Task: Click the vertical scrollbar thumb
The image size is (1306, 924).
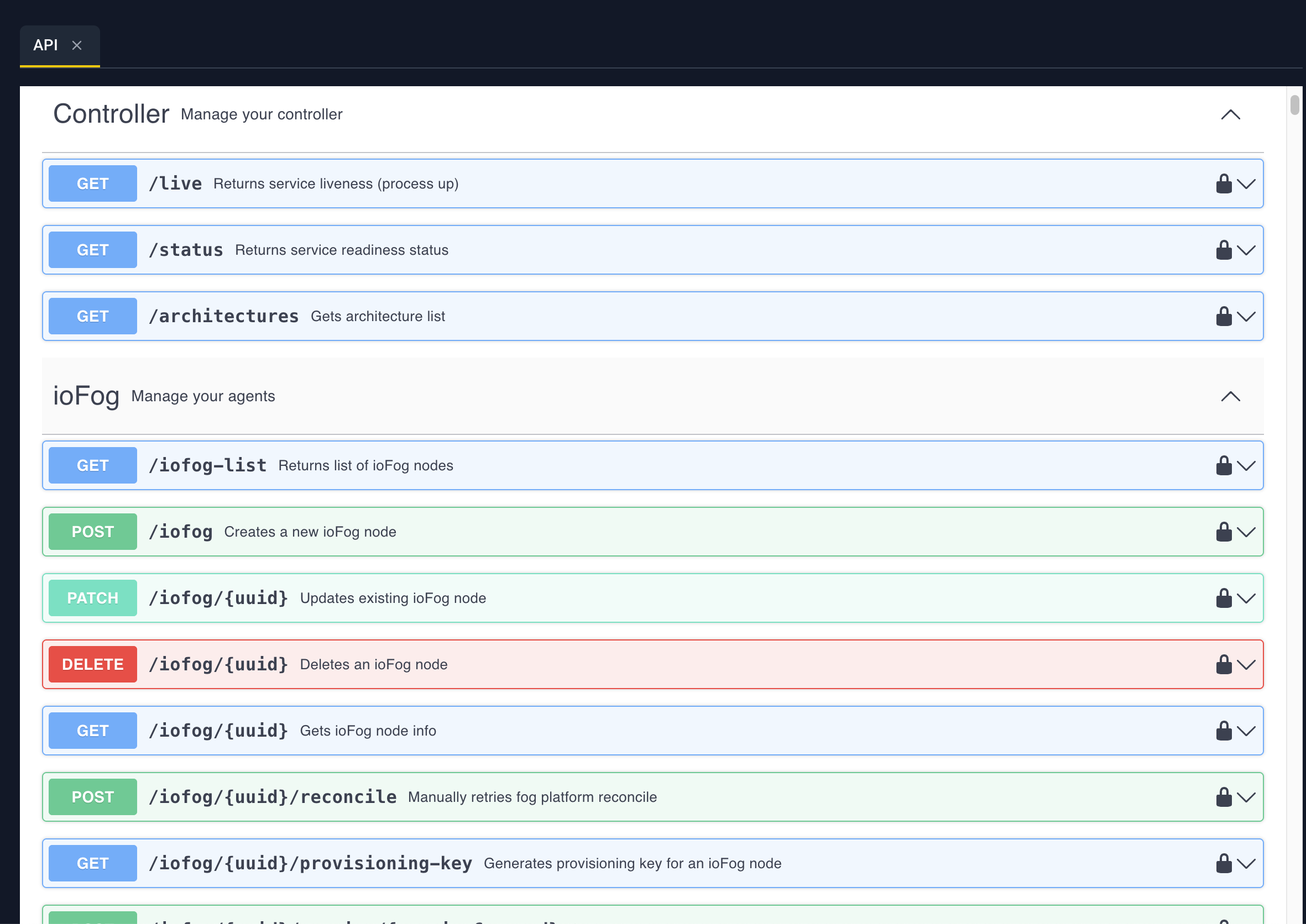Action: point(1294,104)
